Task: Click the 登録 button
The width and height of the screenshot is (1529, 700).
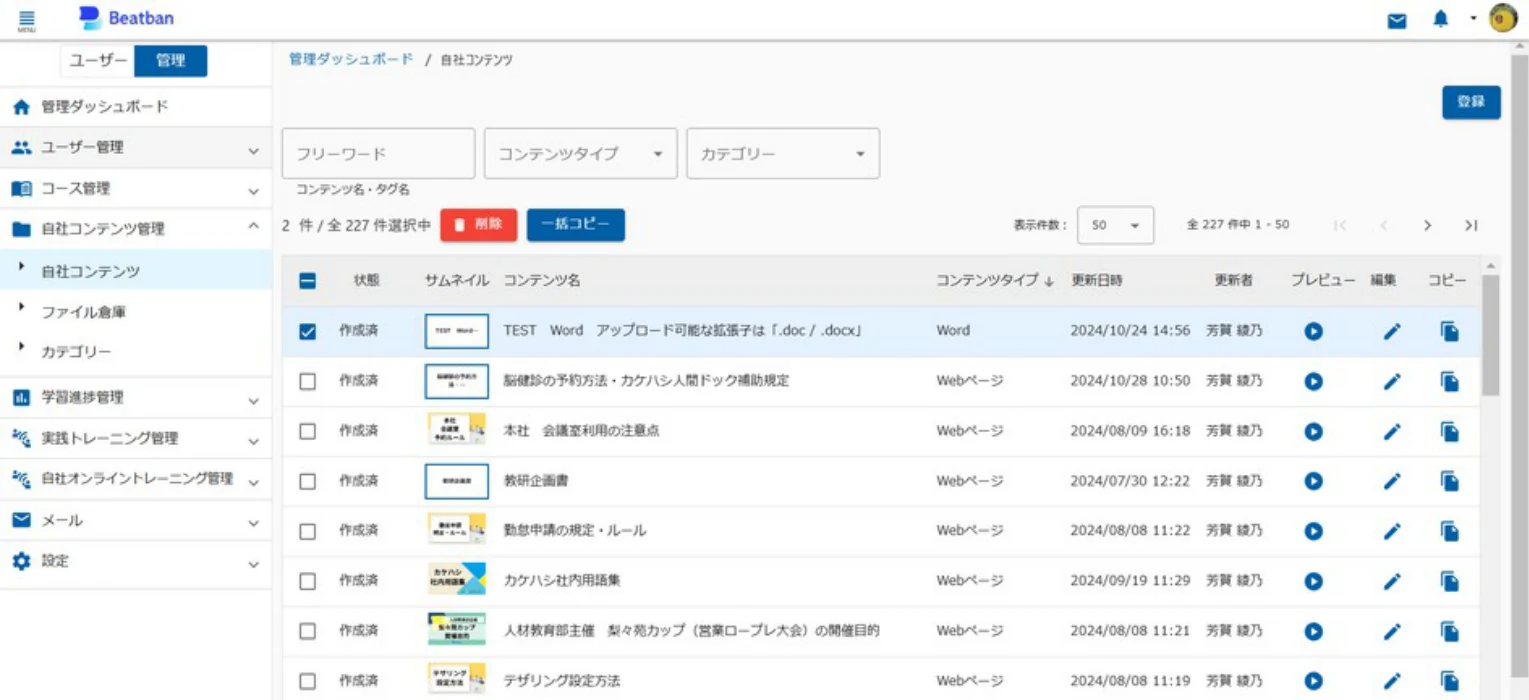Action: (1471, 102)
